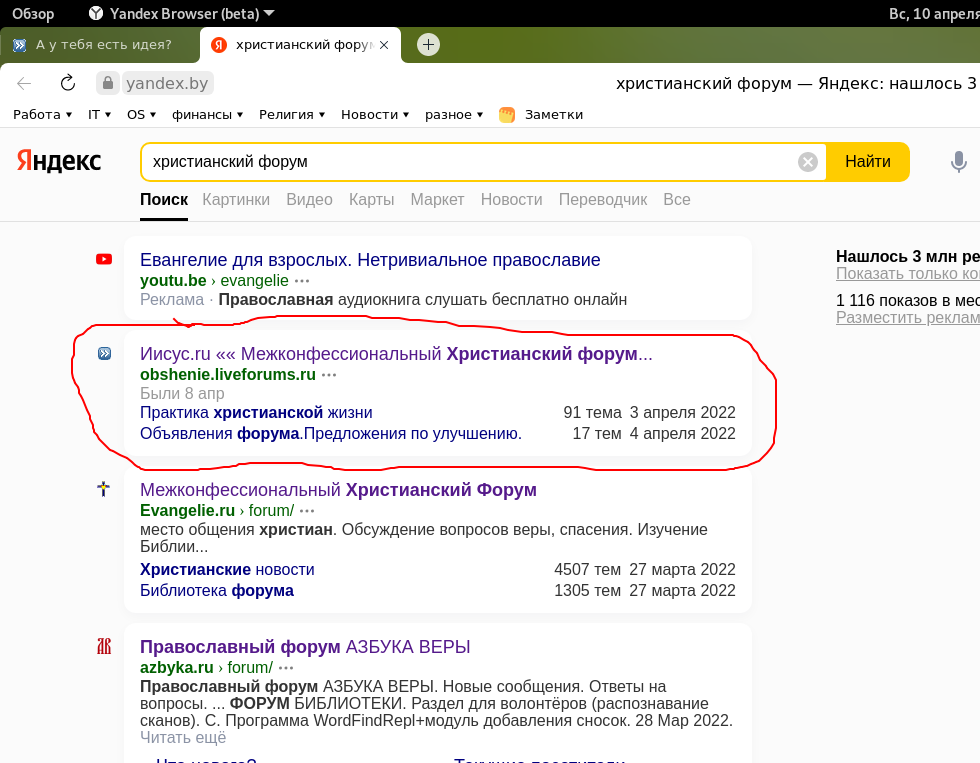The height and width of the screenshot is (763, 980).
Task: Click the YouTube favicon of the ad result
Action: point(104,259)
